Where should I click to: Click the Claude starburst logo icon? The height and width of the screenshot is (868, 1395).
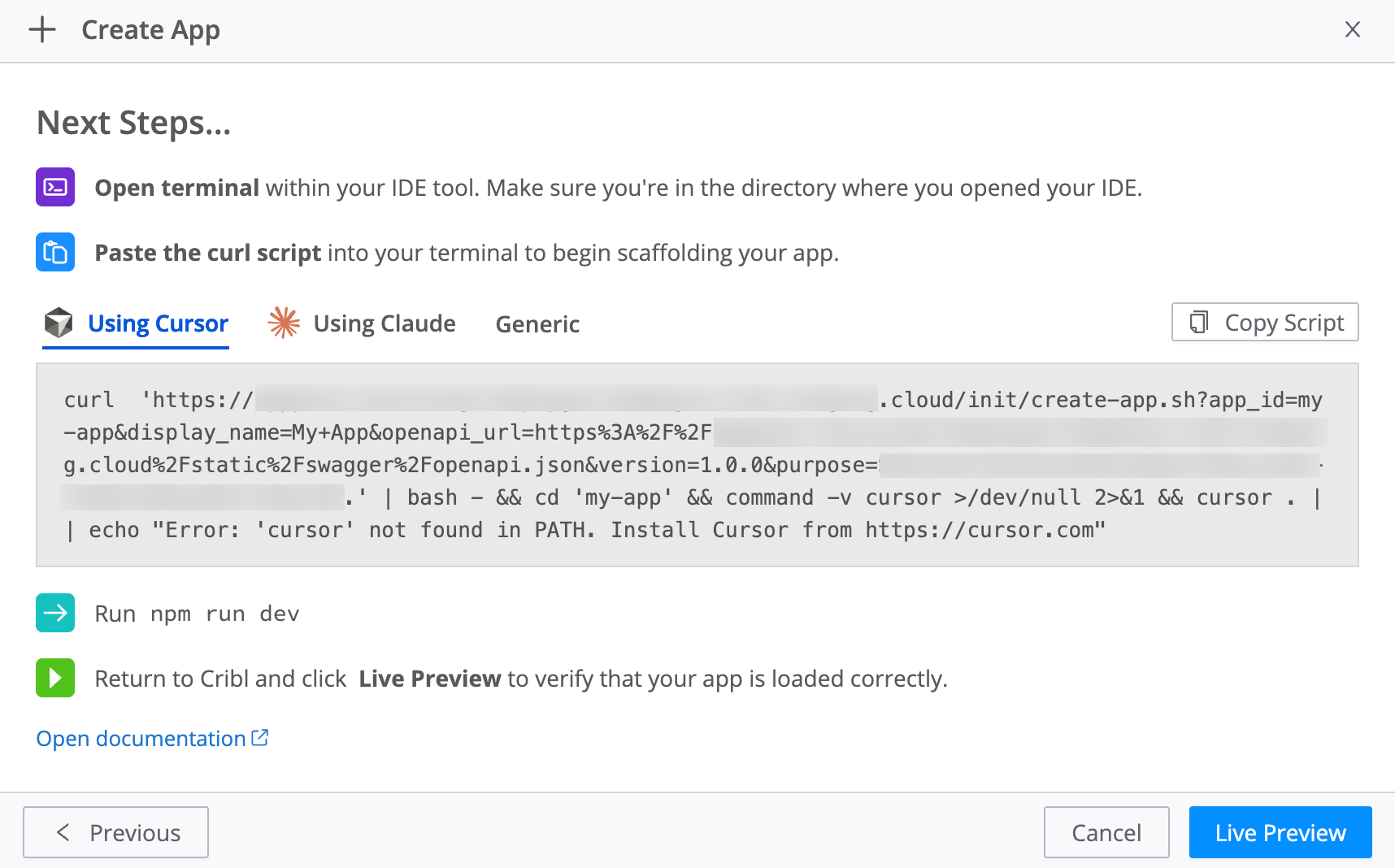[284, 323]
